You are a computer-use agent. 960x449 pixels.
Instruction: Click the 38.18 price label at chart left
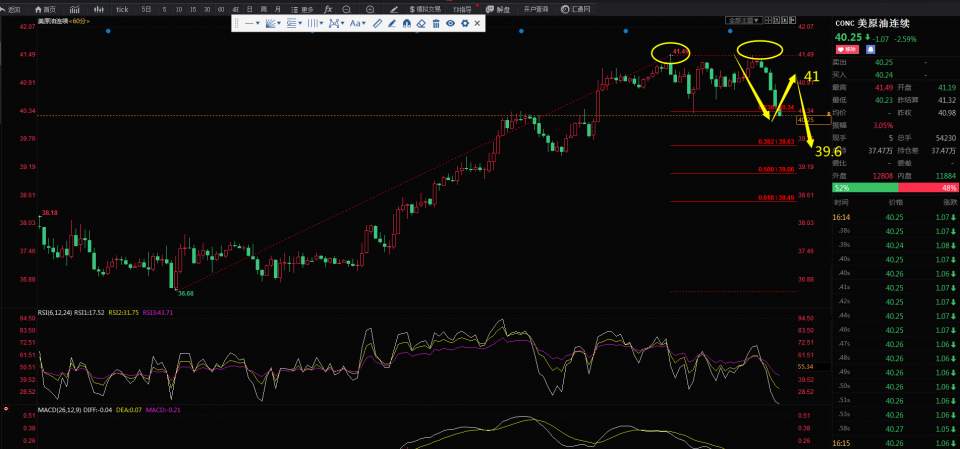50,213
